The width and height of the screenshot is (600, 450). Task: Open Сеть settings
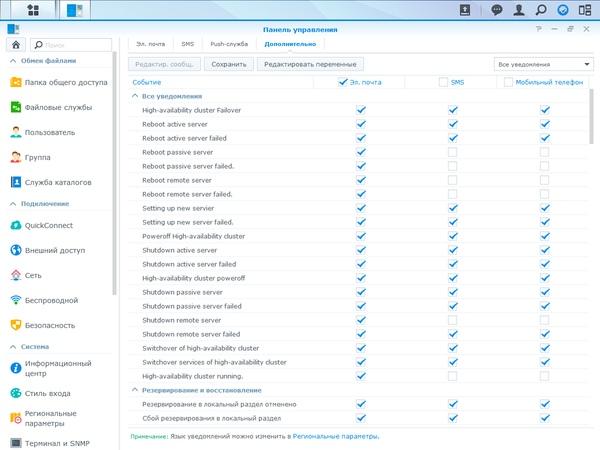pos(26,275)
